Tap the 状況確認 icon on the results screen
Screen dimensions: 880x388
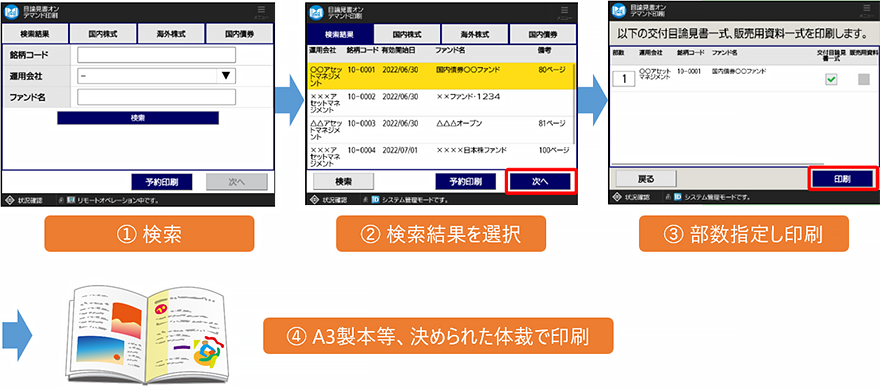point(314,199)
